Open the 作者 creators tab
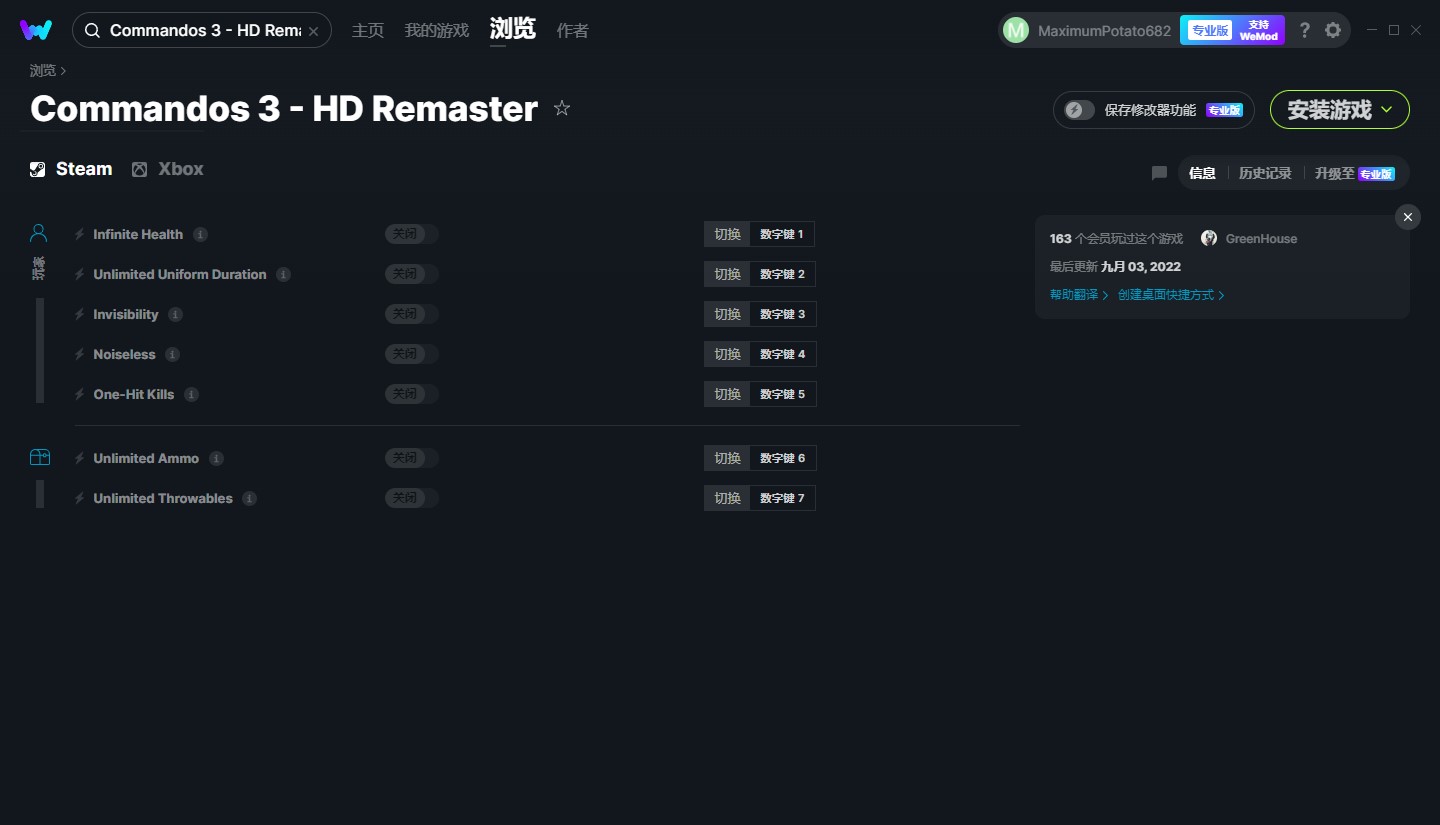The height and width of the screenshot is (825, 1440). tap(573, 31)
